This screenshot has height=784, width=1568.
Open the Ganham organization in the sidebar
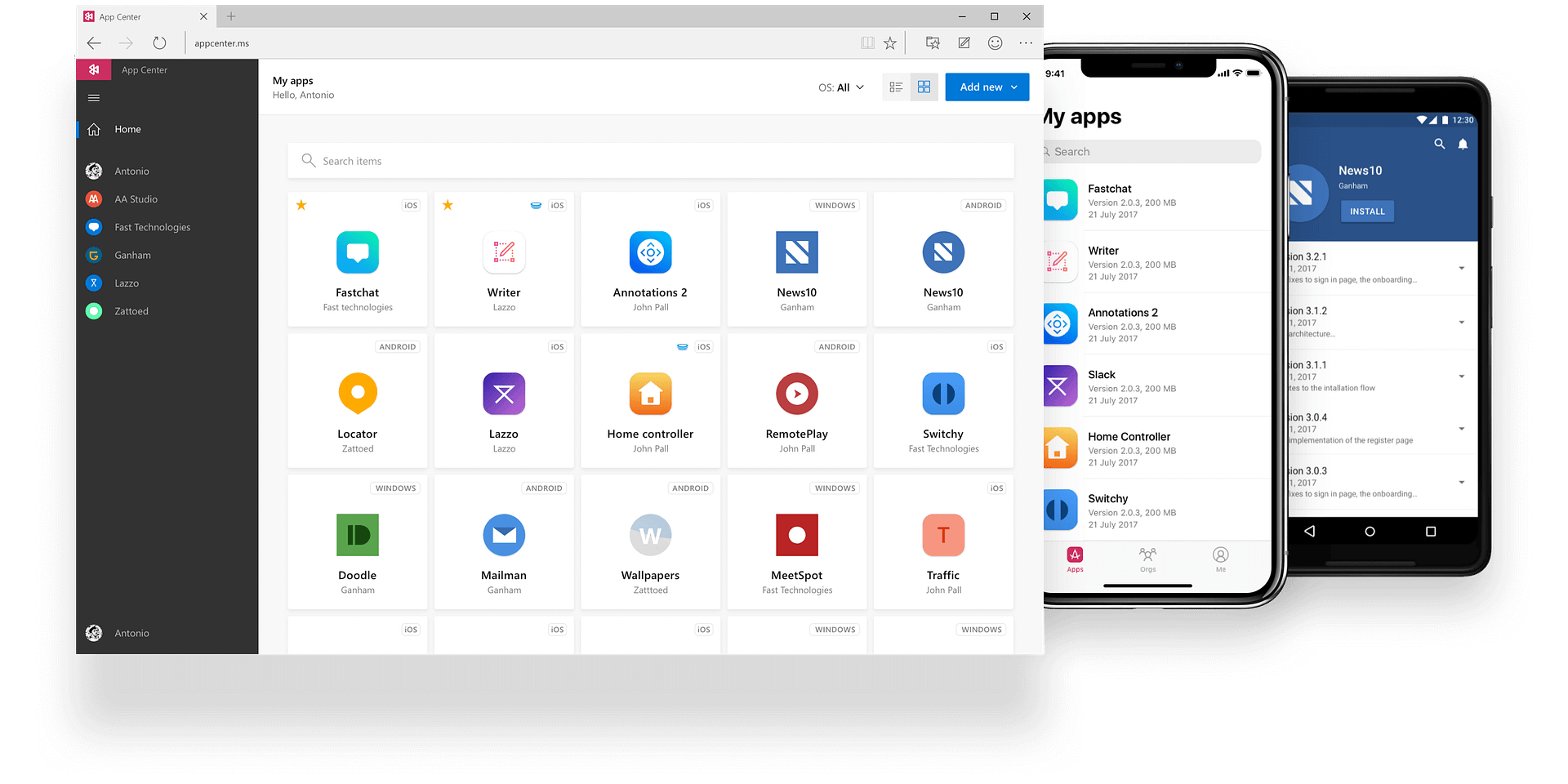coord(132,256)
